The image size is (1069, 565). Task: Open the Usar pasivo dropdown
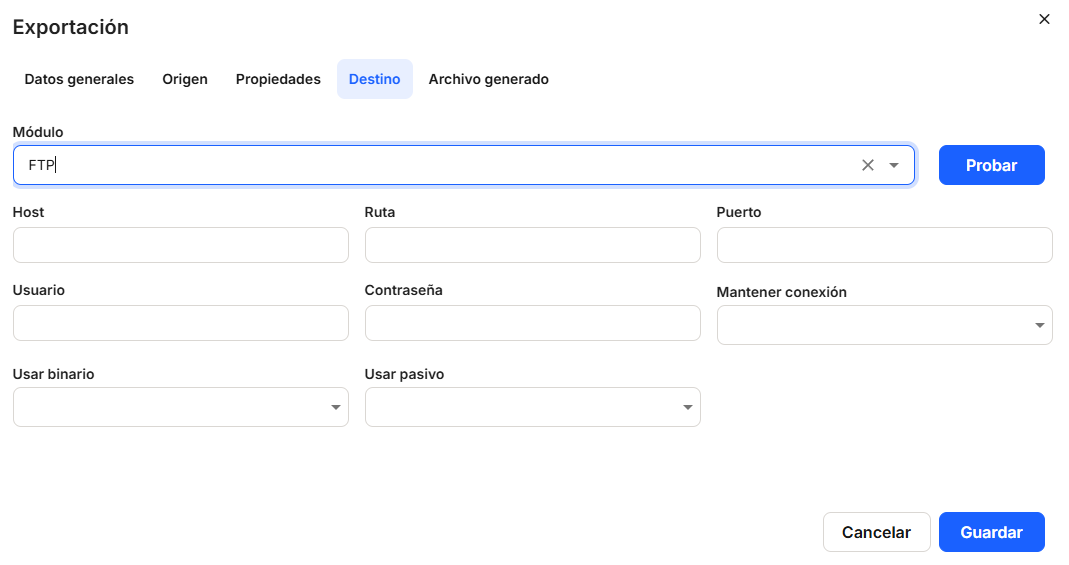pos(532,407)
